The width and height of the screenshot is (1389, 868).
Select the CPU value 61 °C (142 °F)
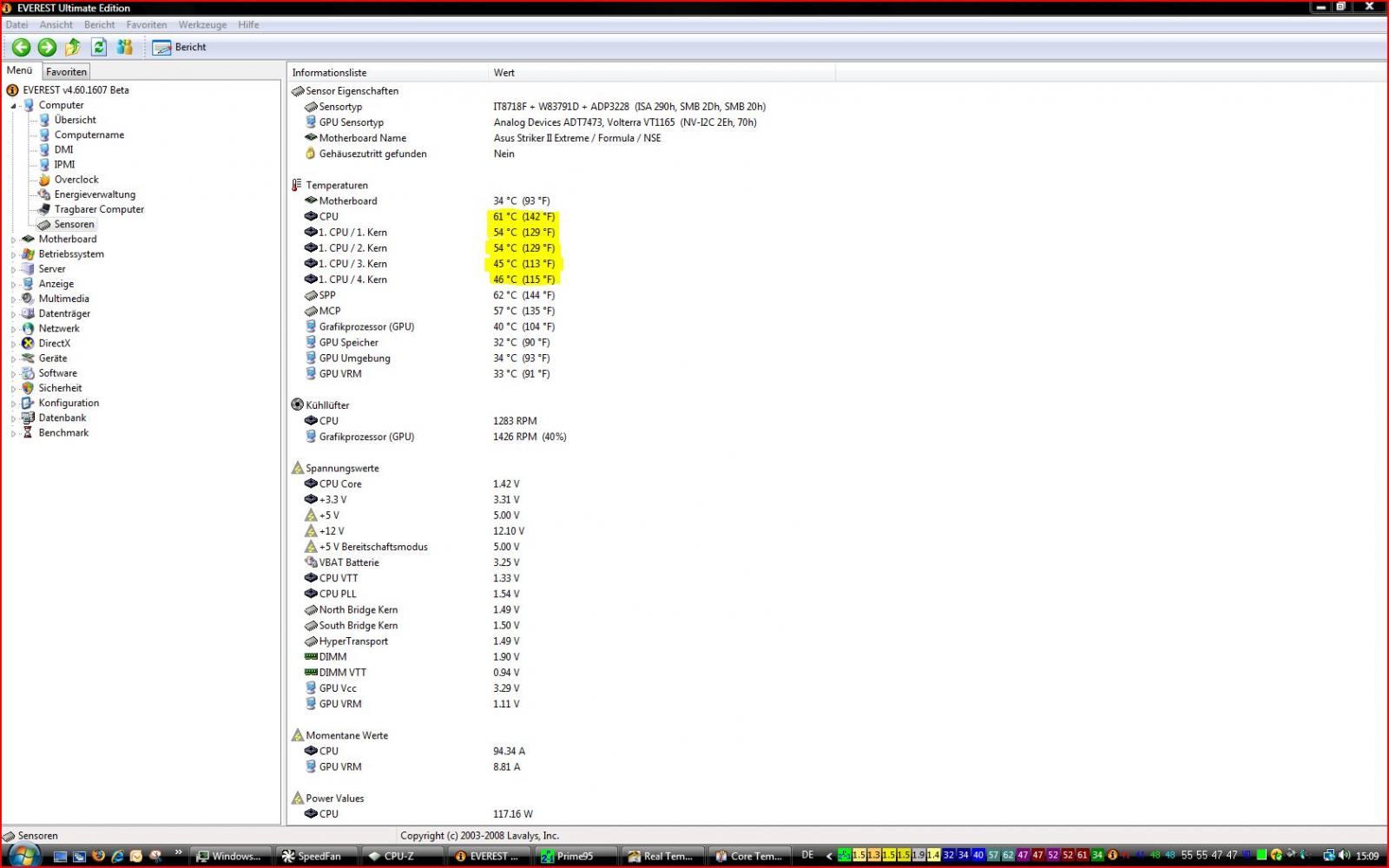click(x=523, y=217)
